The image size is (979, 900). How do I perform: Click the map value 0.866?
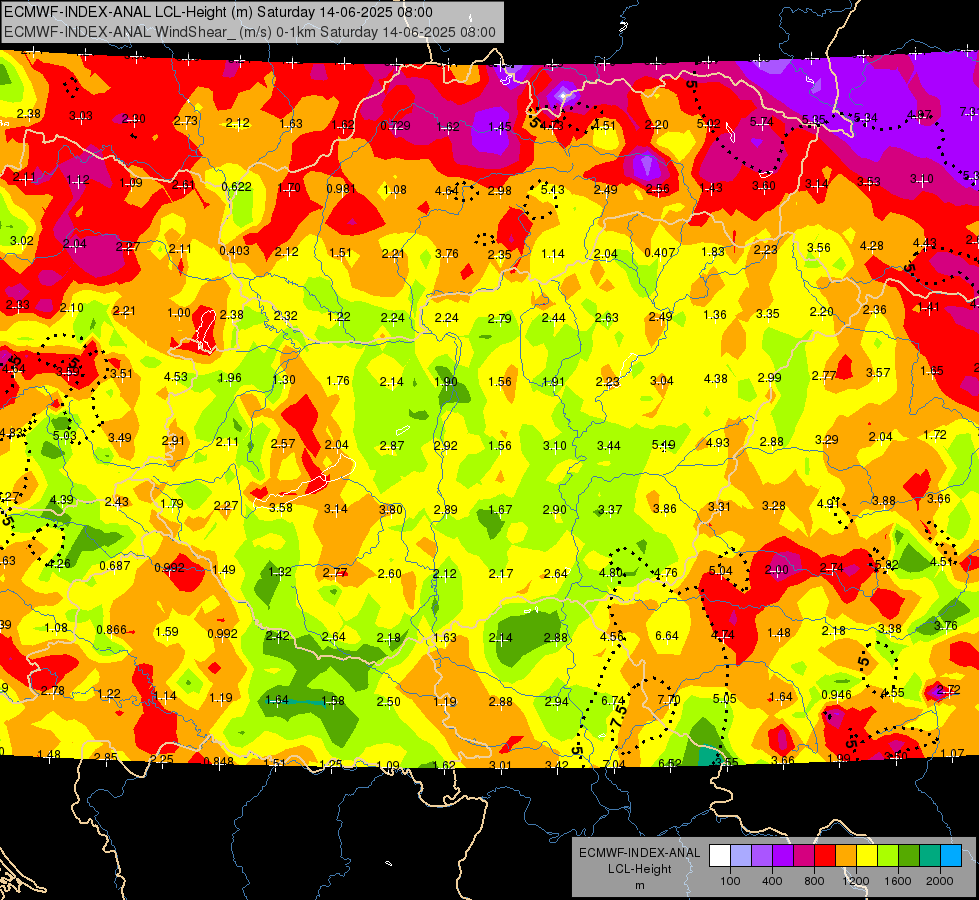(111, 629)
